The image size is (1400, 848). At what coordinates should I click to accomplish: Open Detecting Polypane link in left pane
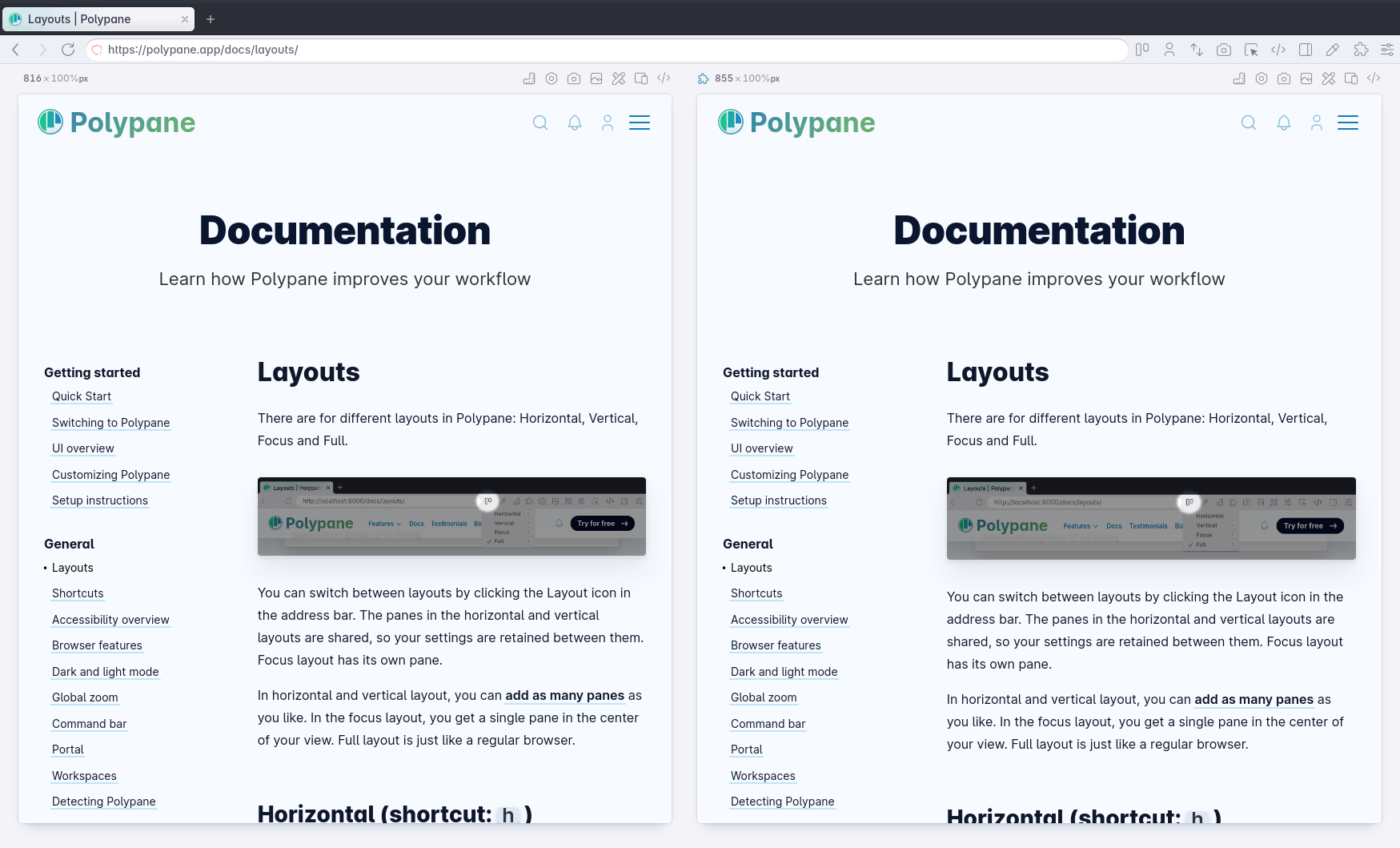pos(104,802)
